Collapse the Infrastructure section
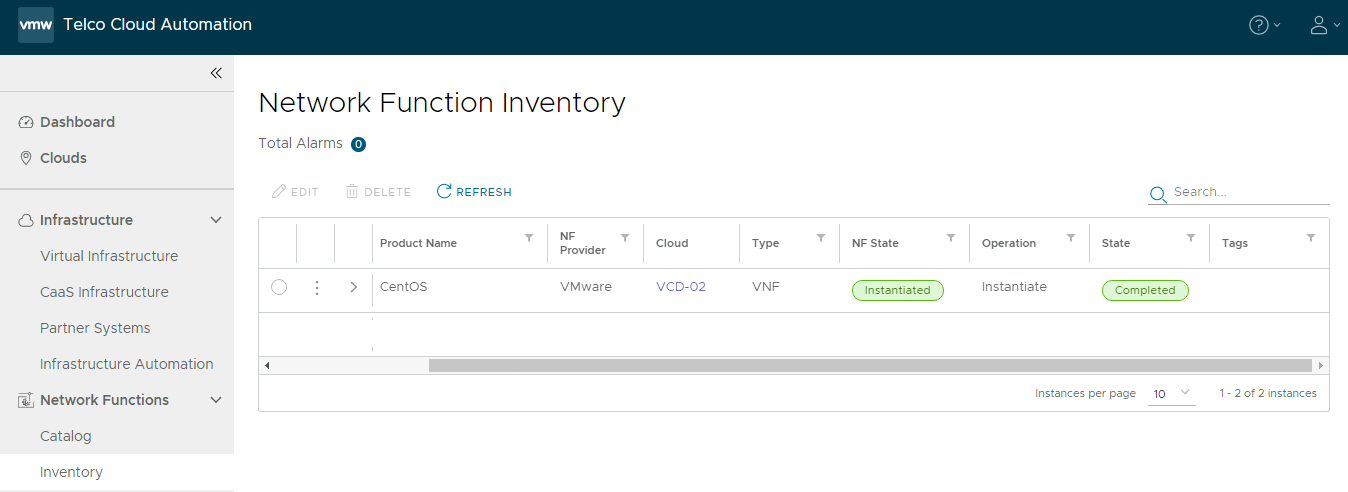Image resolution: width=1348 pixels, height=492 pixels. [x=215, y=220]
